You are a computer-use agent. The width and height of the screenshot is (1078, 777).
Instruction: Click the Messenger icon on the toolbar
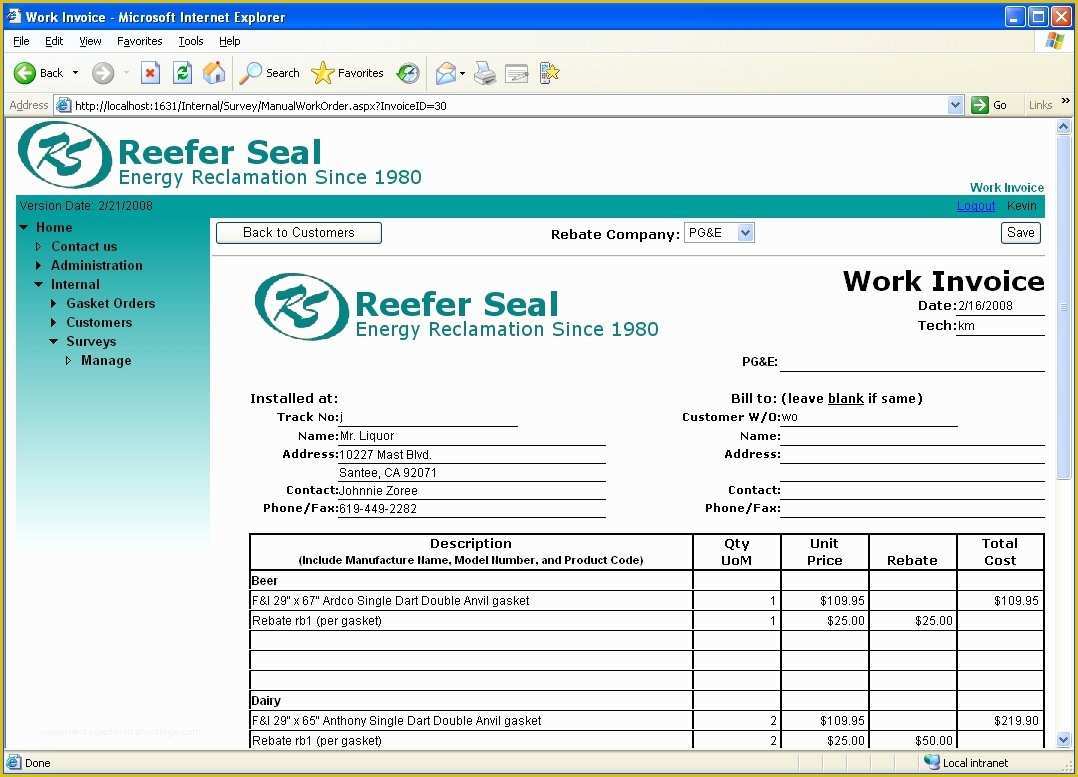548,73
